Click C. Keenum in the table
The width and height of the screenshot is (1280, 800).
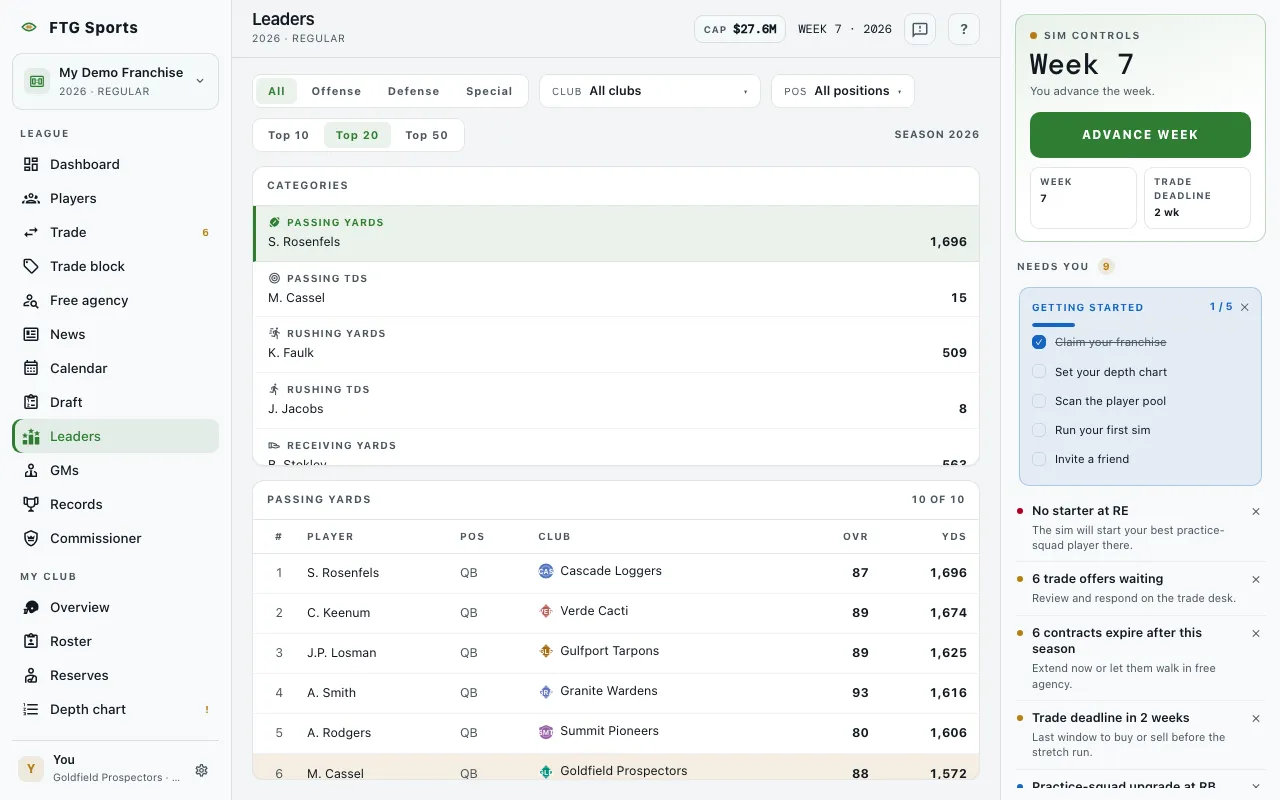[x=339, y=612]
